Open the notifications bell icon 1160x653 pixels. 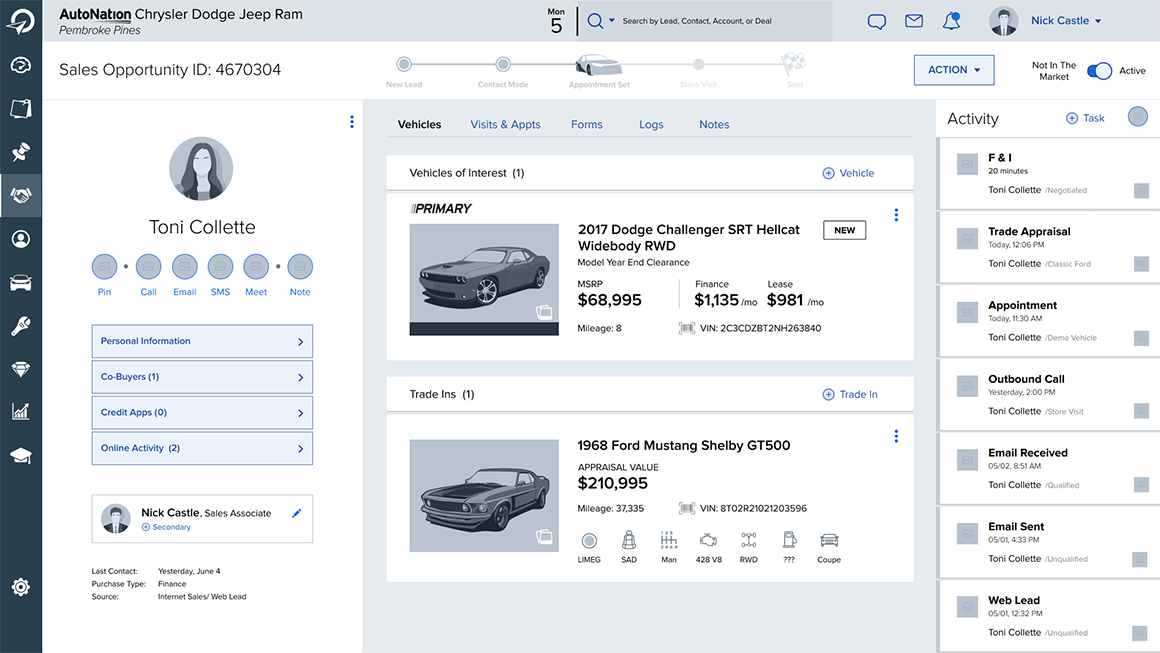tap(951, 21)
